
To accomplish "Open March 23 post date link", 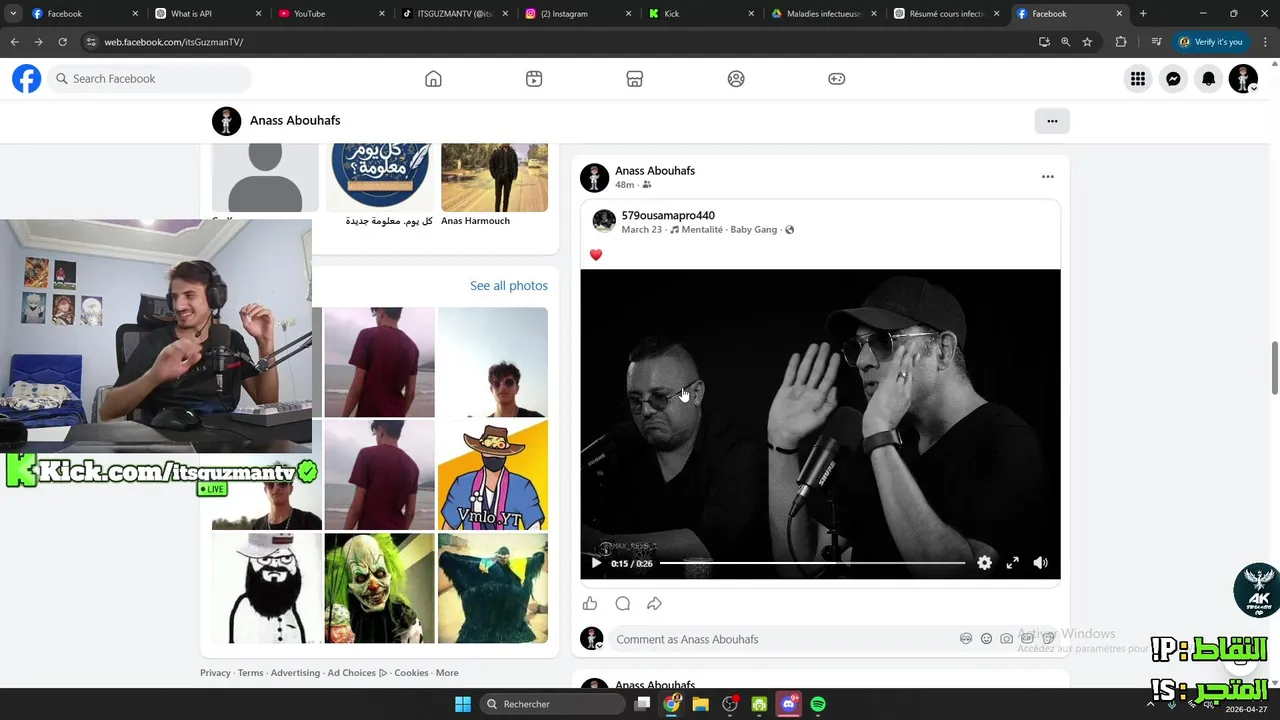I will [x=642, y=230].
